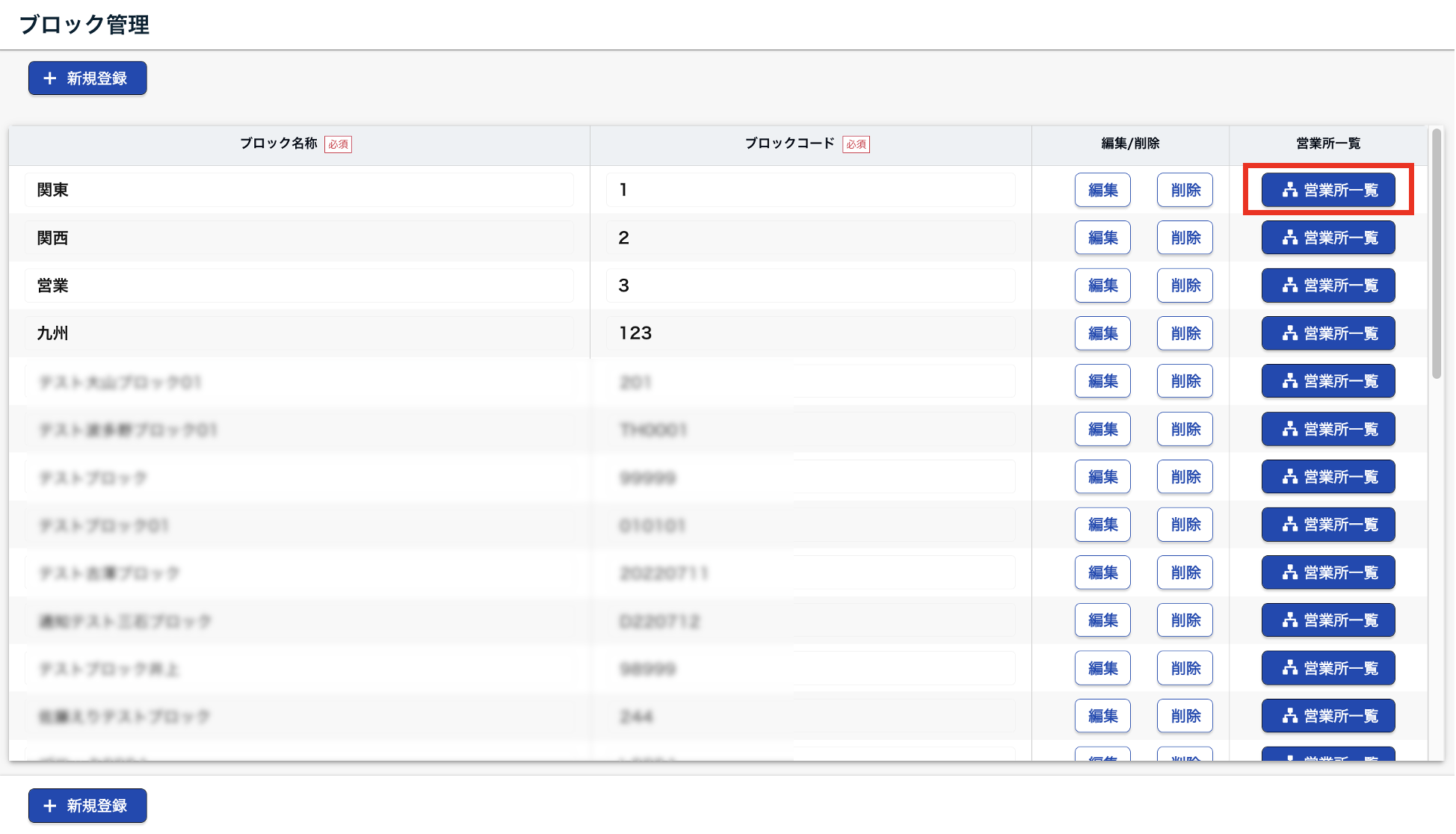The width and height of the screenshot is (1456, 834).
Task: Delete the row with block code 010101
Action: click(x=1185, y=525)
